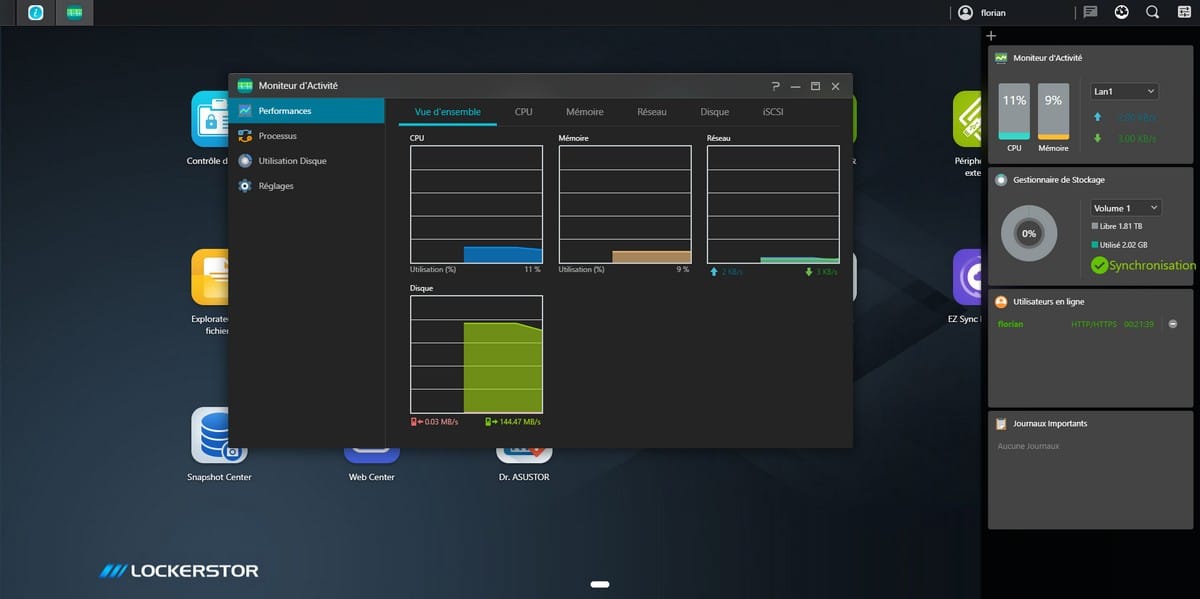1200x599 pixels.
Task: Open the Lan1 network dropdown
Action: pyautogui.click(x=1124, y=91)
